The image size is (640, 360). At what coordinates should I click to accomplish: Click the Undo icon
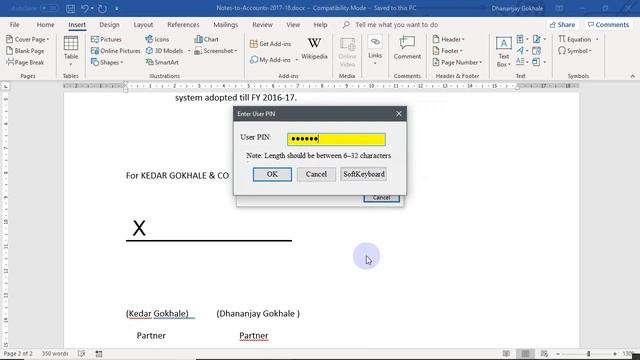click(85, 8)
